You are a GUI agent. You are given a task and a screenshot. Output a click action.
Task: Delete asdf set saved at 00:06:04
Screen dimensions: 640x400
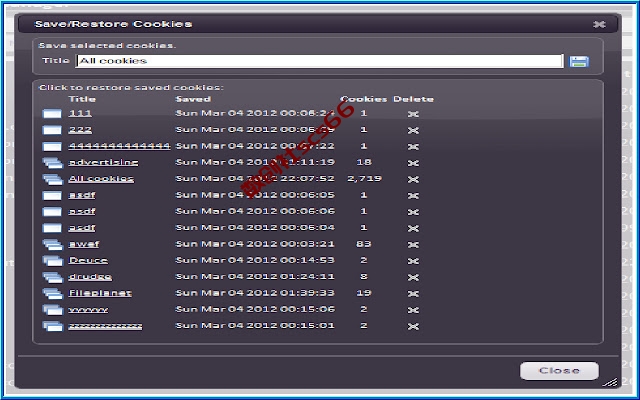413,228
